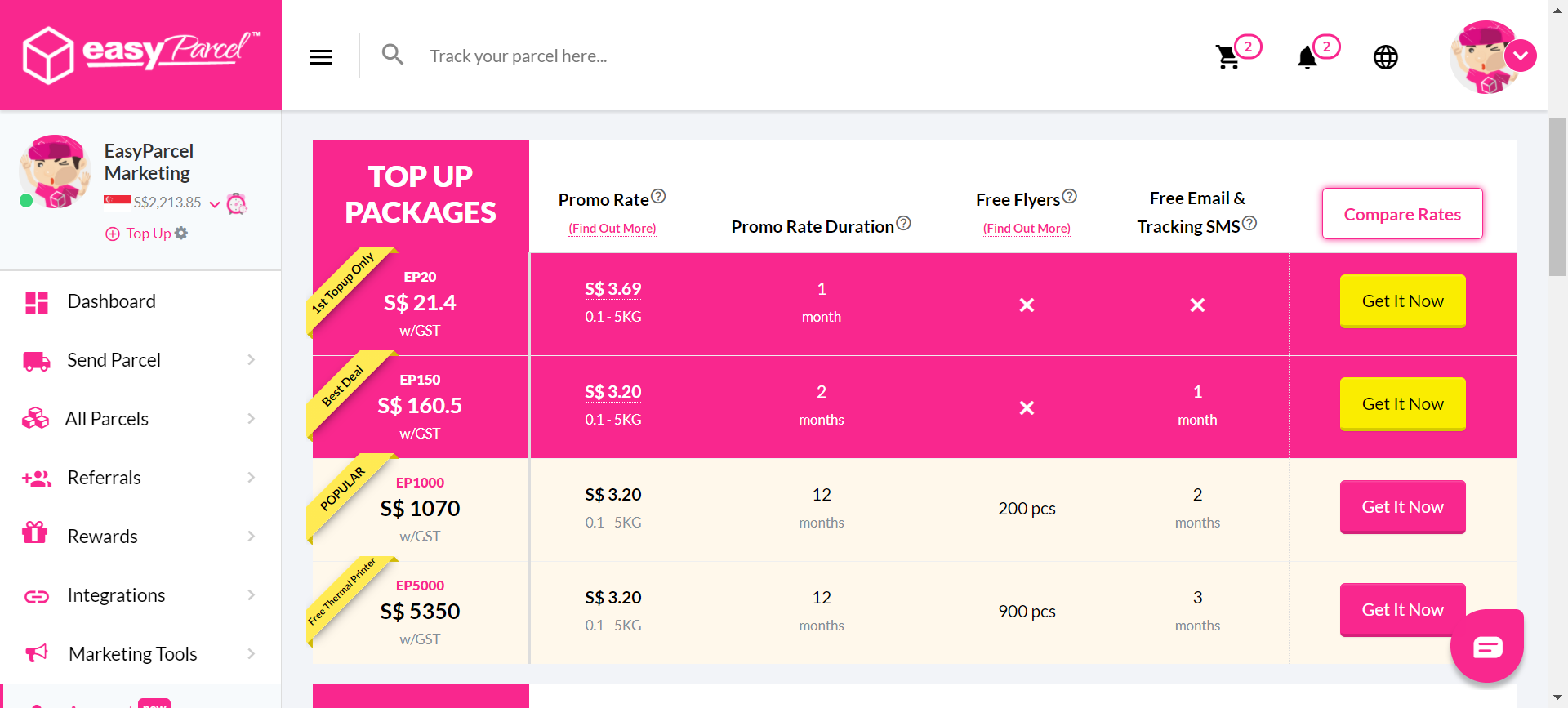Click the Integrations link icon

(x=37, y=597)
